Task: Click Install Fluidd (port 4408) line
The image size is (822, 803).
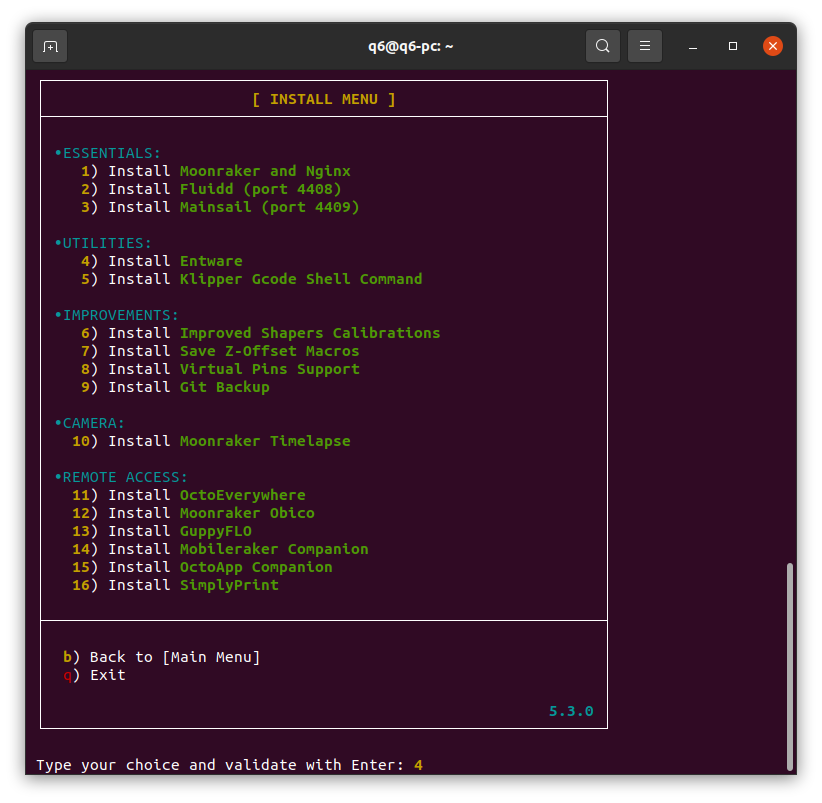Action: pos(211,189)
